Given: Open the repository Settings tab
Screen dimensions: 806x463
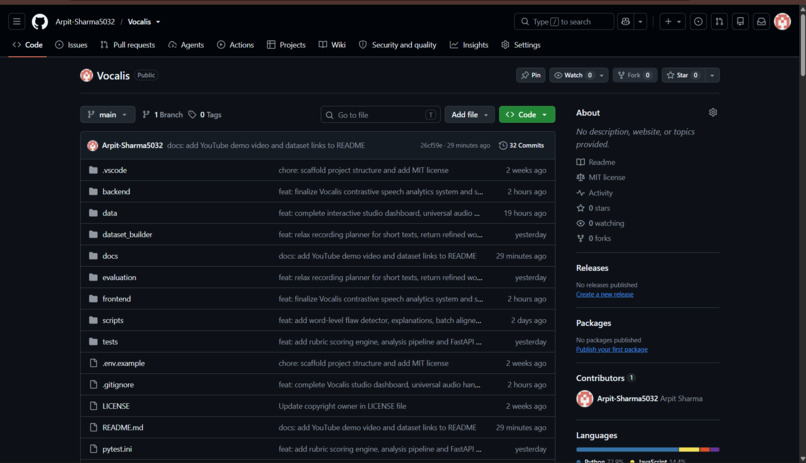Looking at the screenshot, I should point(521,45).
